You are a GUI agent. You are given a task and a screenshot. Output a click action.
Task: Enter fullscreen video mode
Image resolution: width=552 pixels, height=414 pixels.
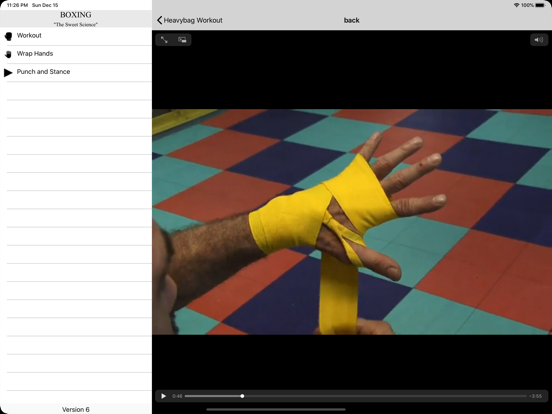click(164, 40)
